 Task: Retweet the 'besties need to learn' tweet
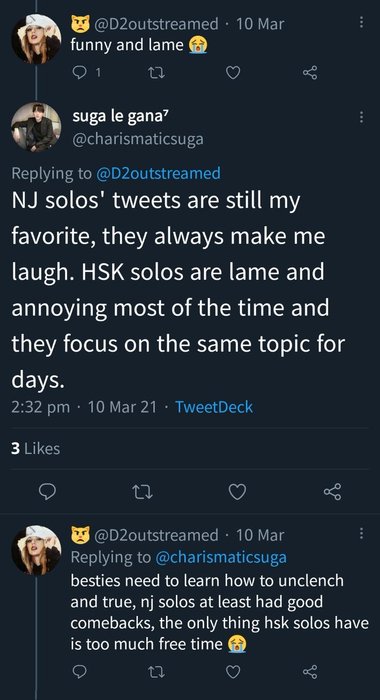click(x=156, y=671)
